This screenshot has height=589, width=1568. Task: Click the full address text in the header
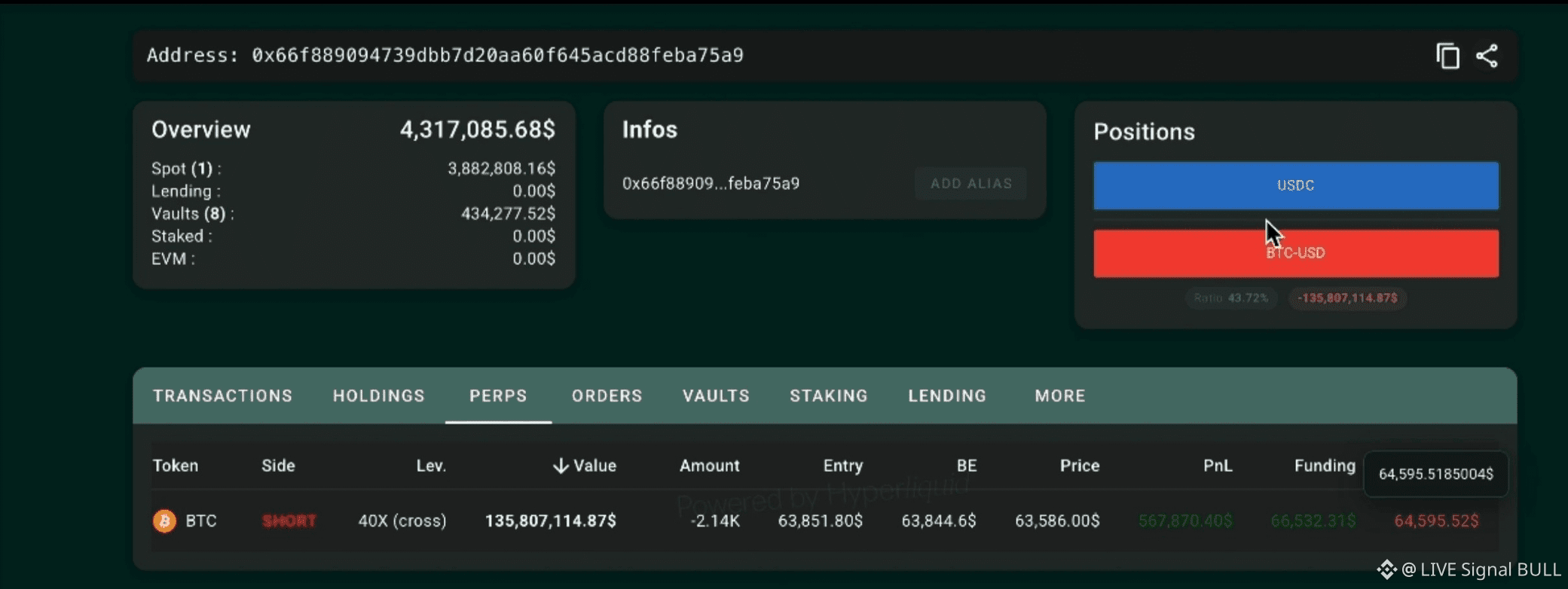point(497,56)
